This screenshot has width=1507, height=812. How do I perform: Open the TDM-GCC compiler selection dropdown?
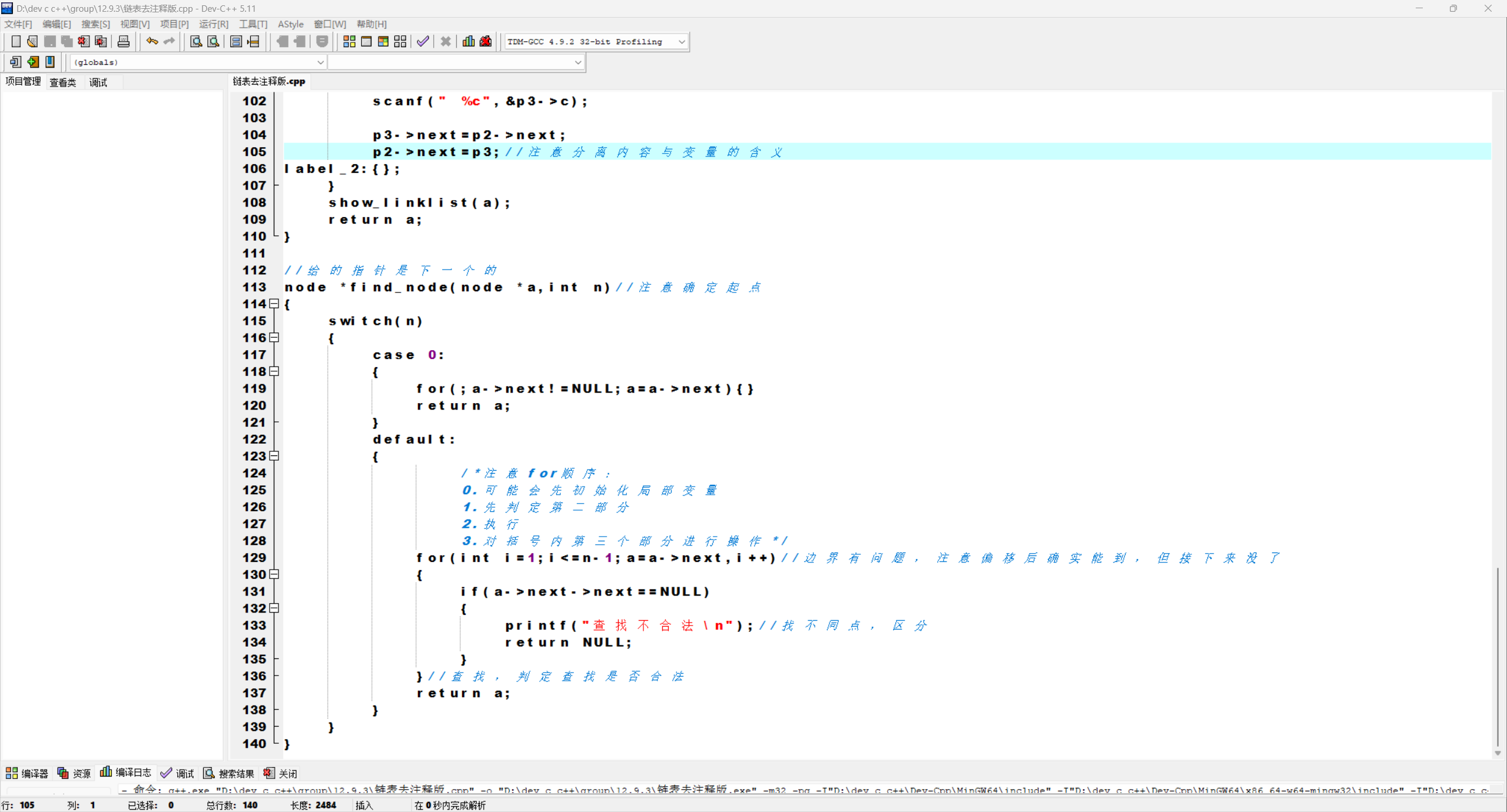681,42
